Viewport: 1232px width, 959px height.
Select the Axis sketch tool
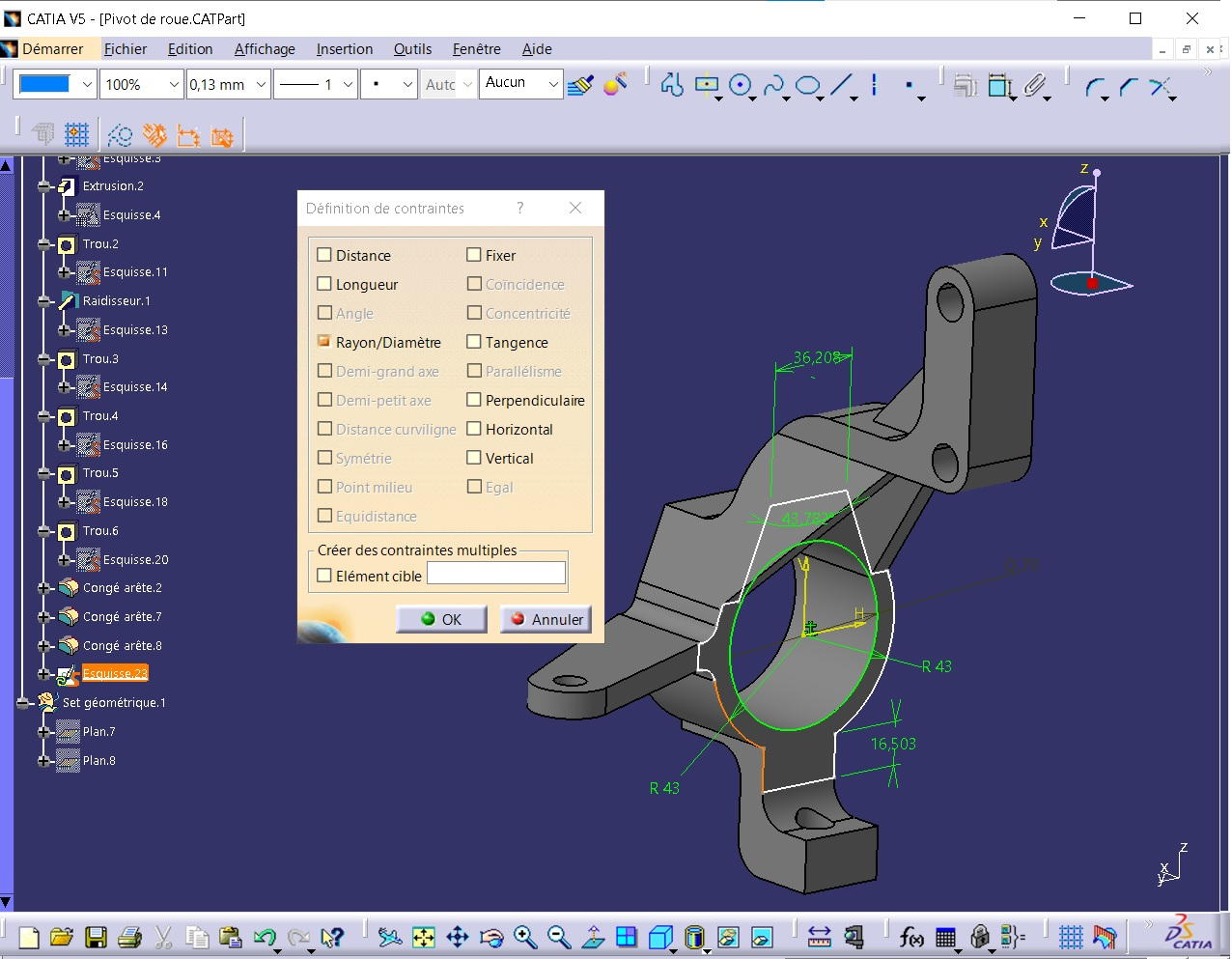(874, 85)
